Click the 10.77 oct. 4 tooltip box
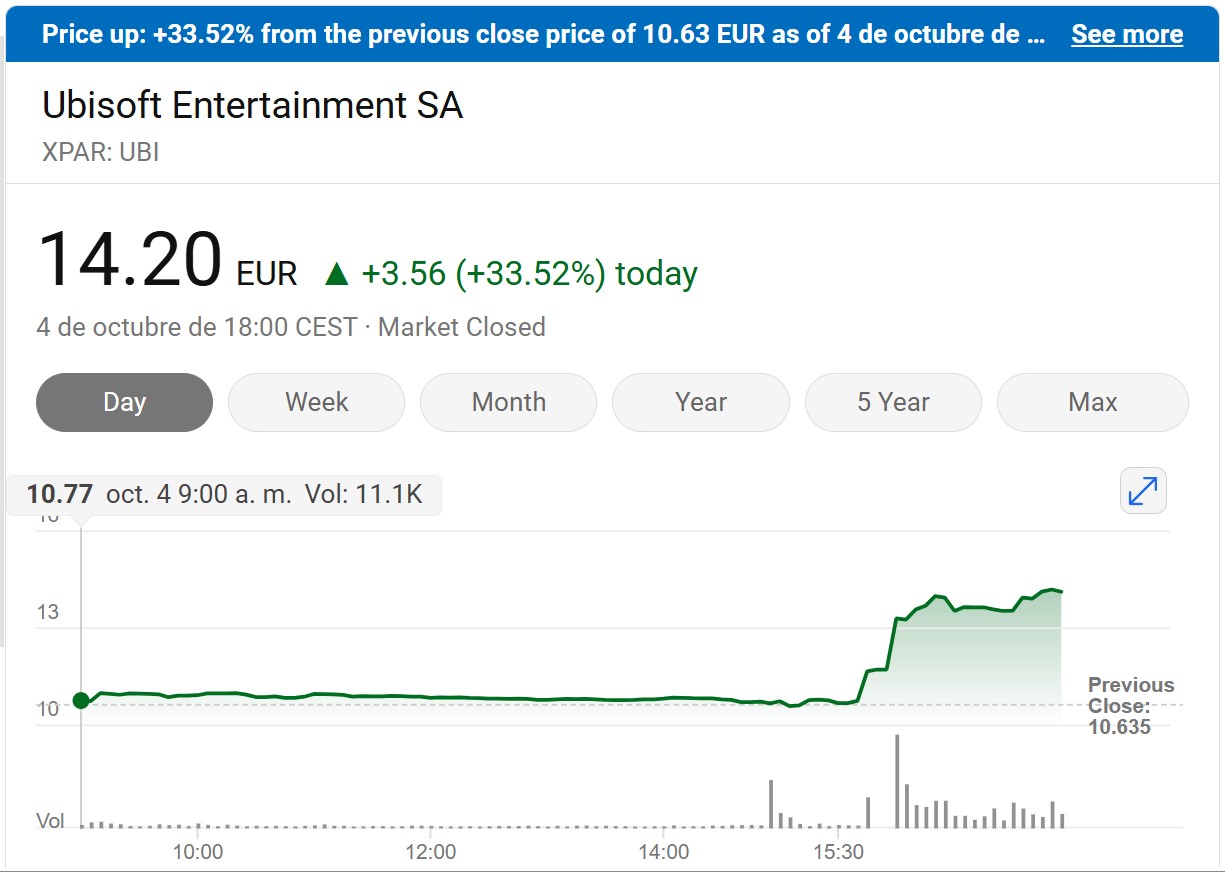The width and height of the screenshot is (1225, 872). tap(223, 494)
